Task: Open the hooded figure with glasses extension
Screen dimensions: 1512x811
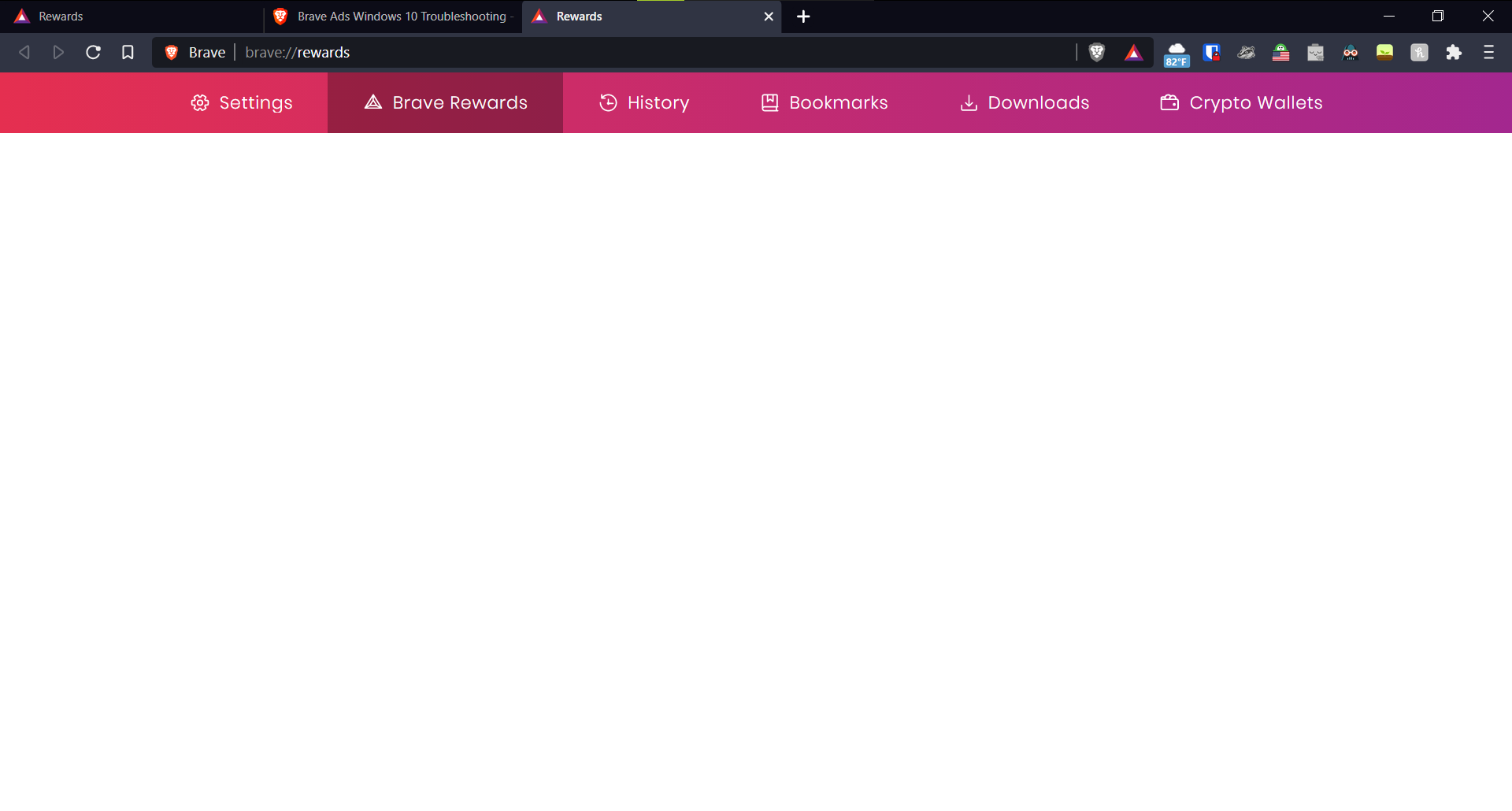Action: click(1350, 53)
